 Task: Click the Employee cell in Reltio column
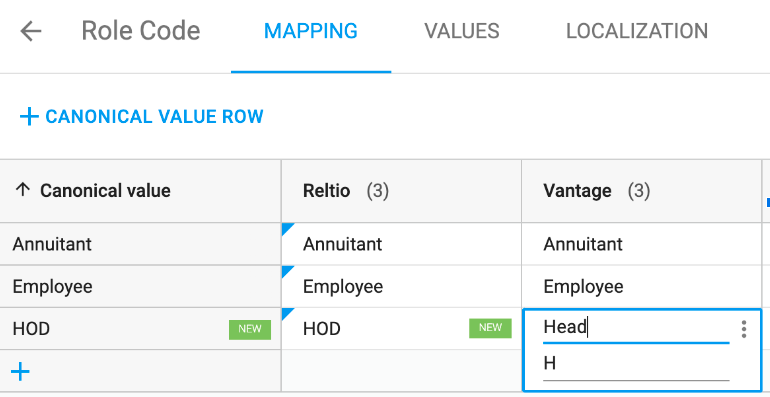pyautogui.click(x=401, y=286)
